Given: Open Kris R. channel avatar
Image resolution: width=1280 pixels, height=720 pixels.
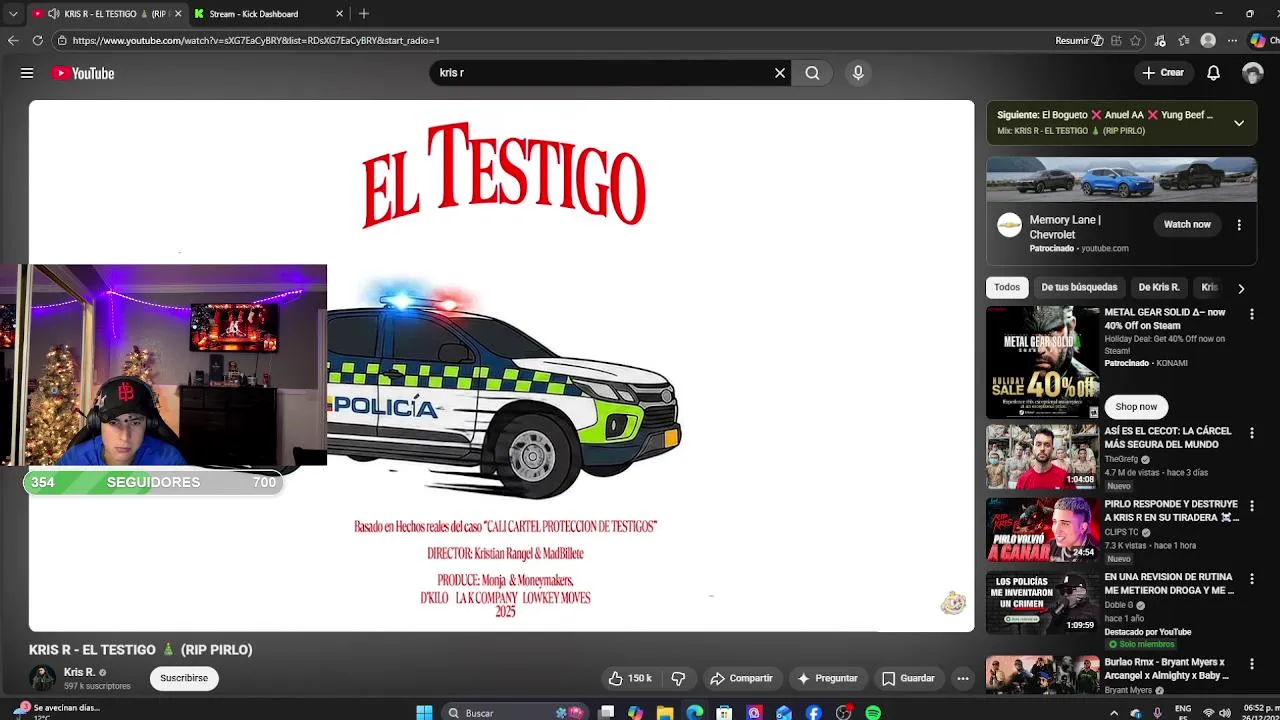Looking at the screenshot, I should 42,678.
